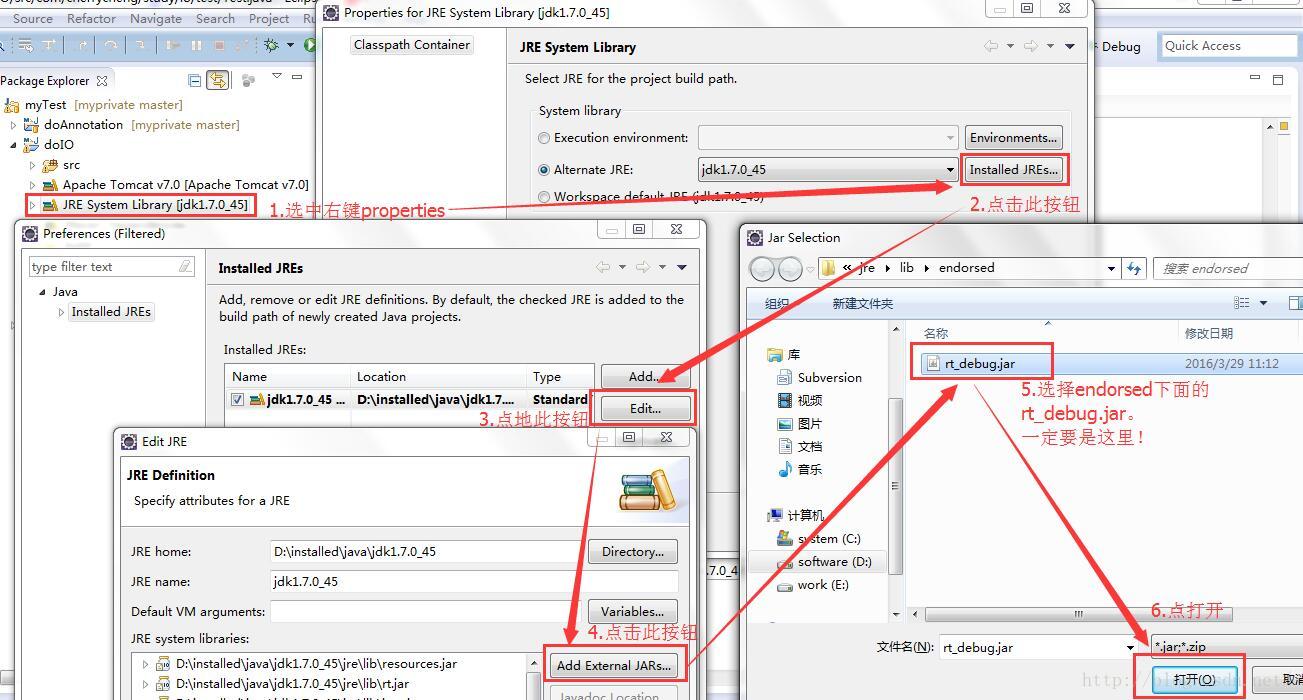This screenshot has height=700, width=1303.
Task: Select the Workspace default JRE radio button
Action: (x=544, y=197)
